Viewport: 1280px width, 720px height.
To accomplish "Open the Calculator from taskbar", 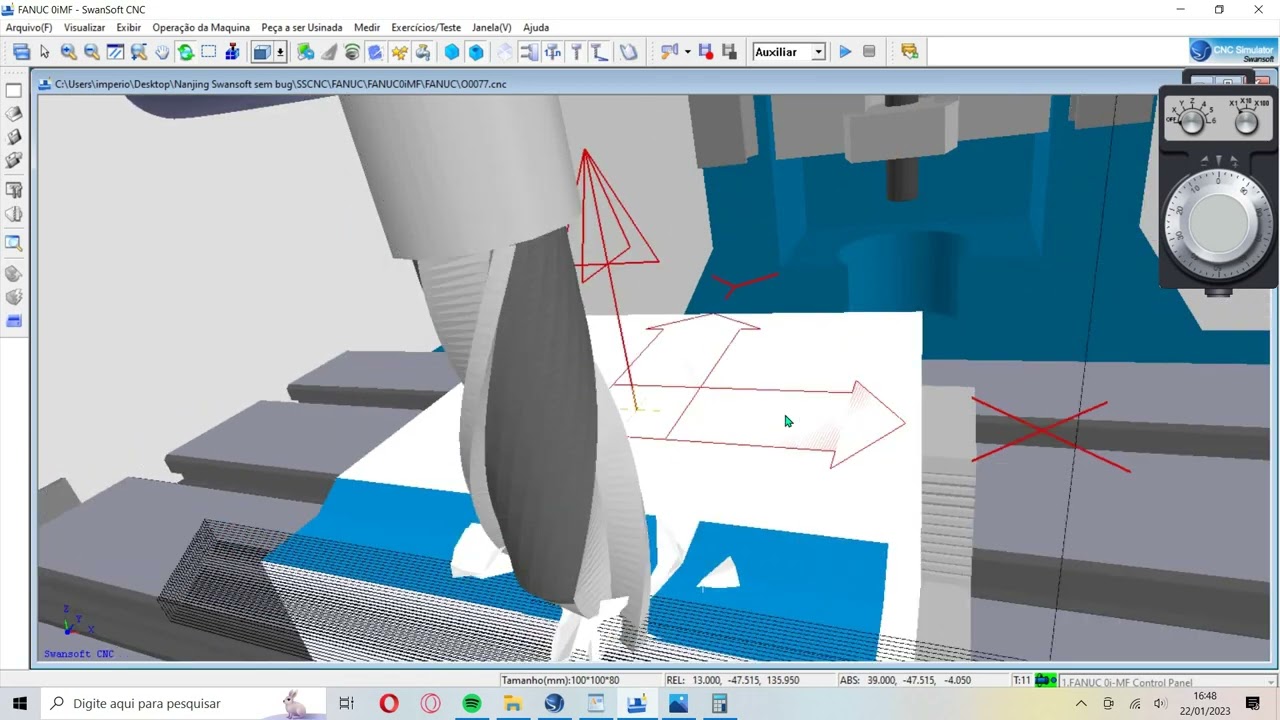I will 719,704.
